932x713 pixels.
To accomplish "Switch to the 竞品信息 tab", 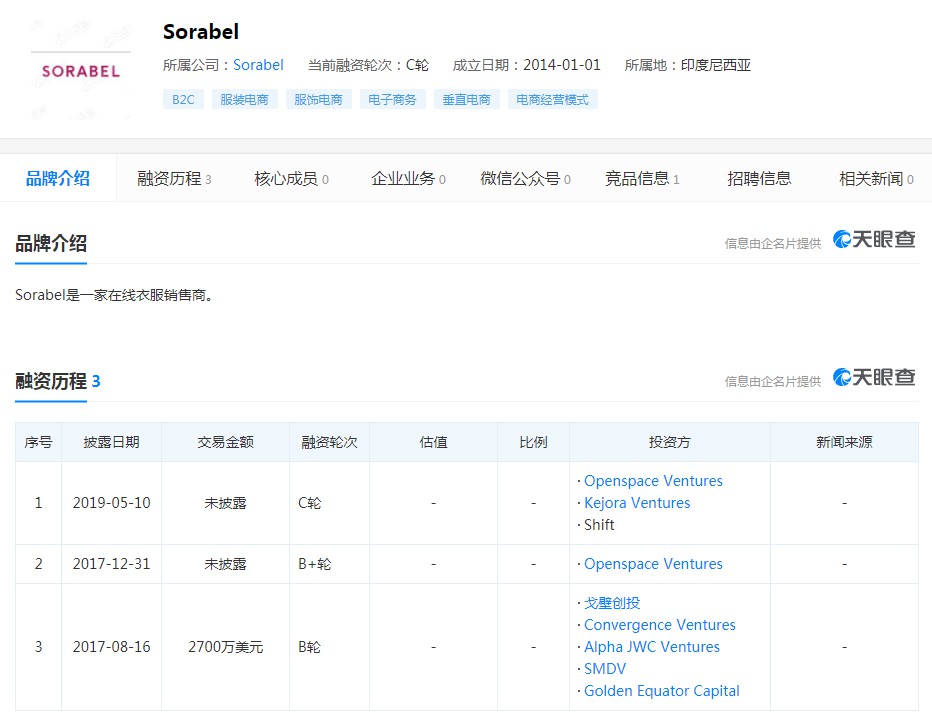I will coord(642,178).
